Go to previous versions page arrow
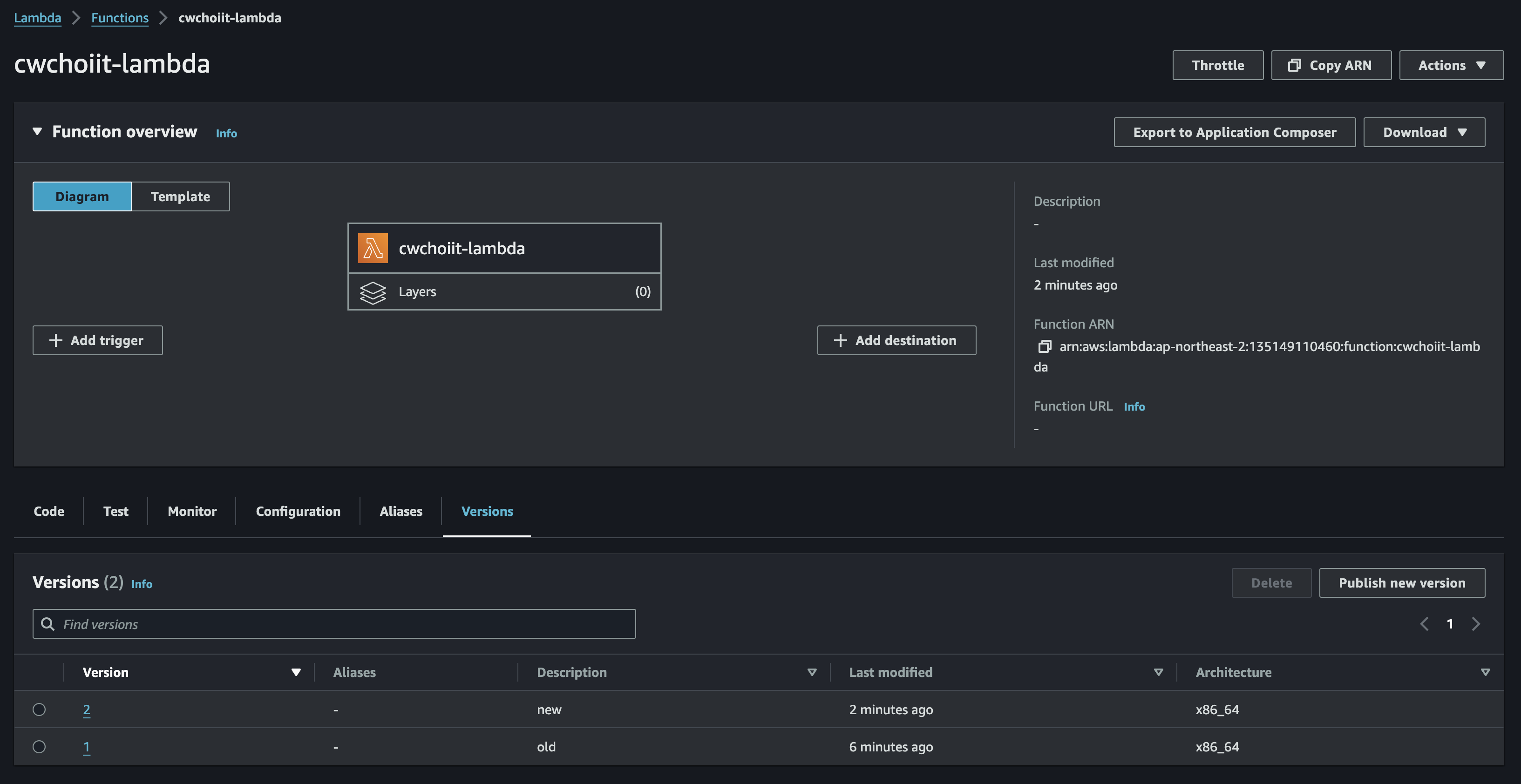The image size is (1521, 784). point(1424,624)
